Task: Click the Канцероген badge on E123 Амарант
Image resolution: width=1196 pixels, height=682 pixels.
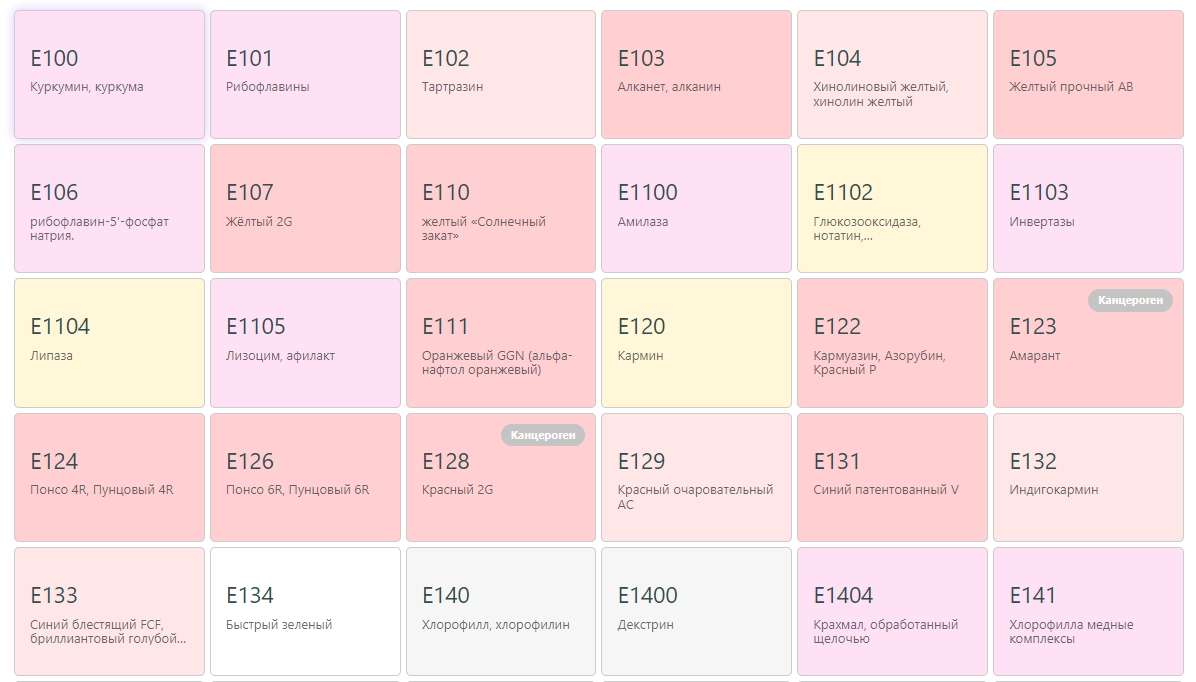Action: tap(1130, 300)
